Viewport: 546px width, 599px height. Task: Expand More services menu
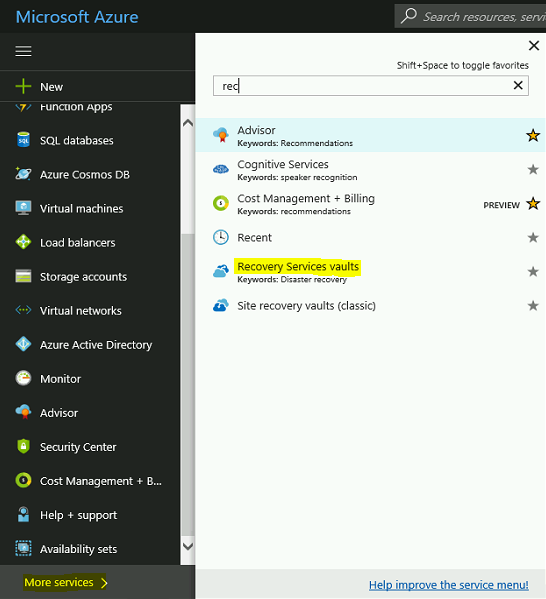[x=66, y=582]
